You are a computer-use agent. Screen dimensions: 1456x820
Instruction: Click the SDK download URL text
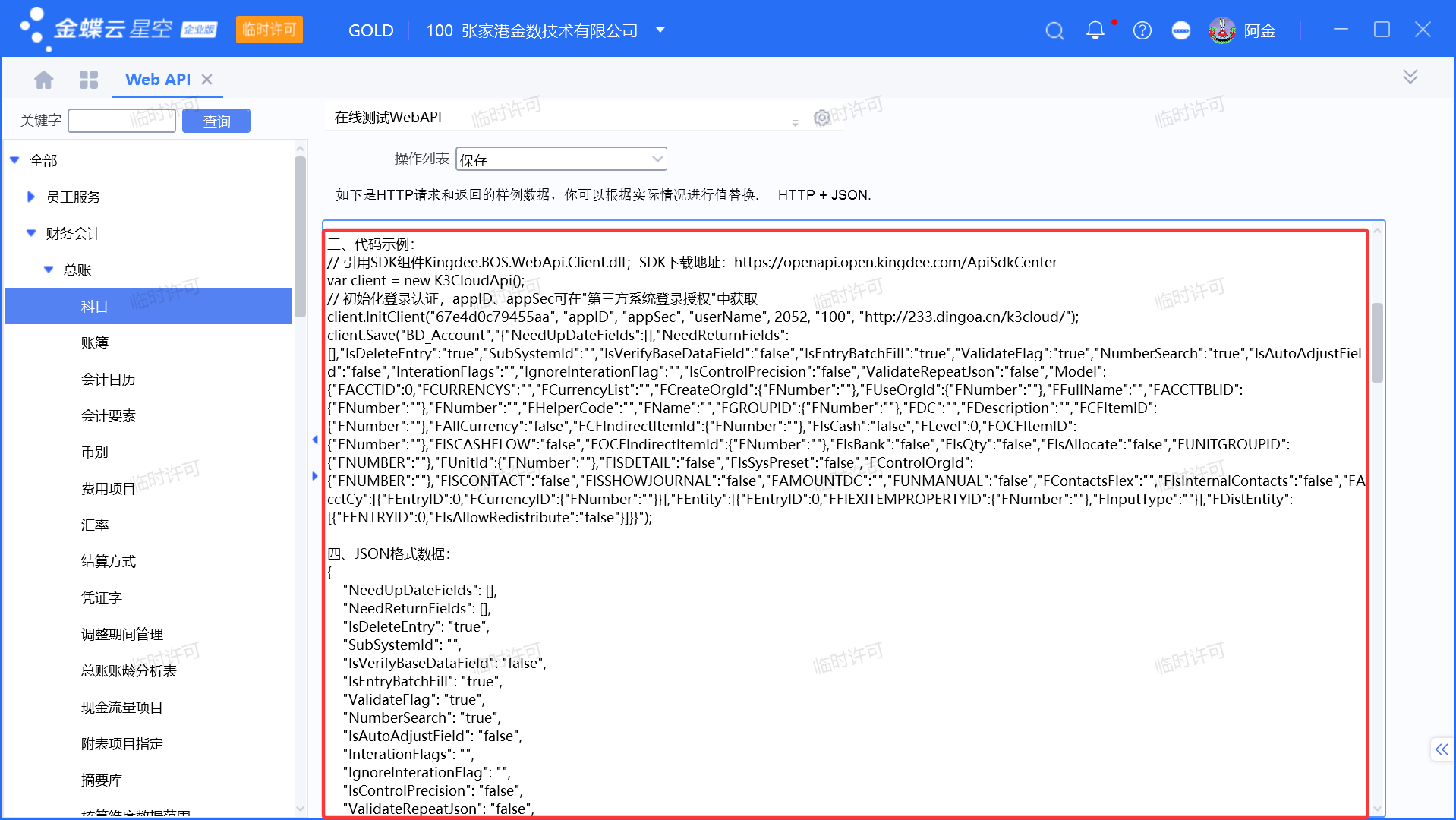[895, 262]
